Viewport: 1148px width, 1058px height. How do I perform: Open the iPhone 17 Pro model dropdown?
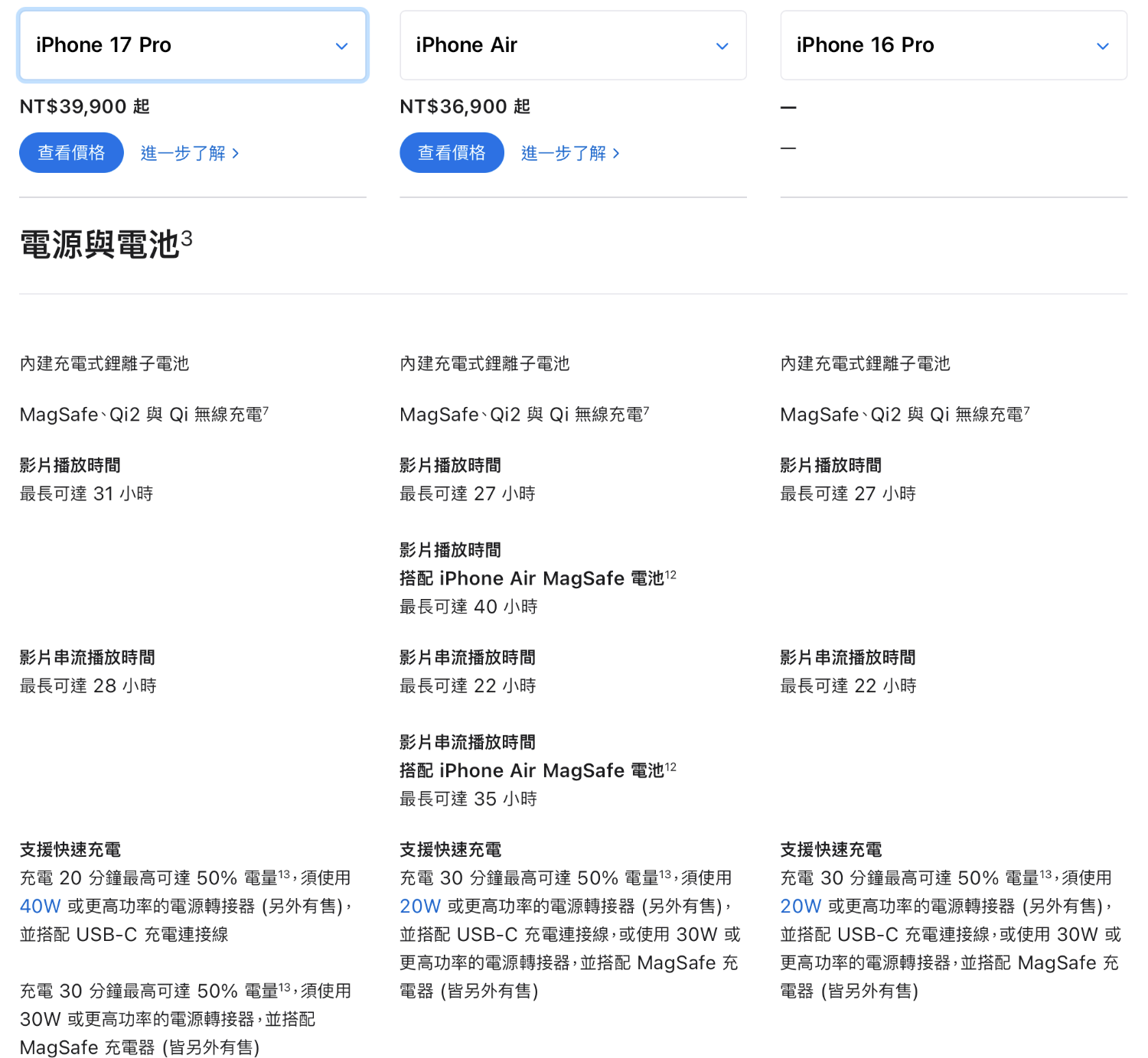[193, 45]
